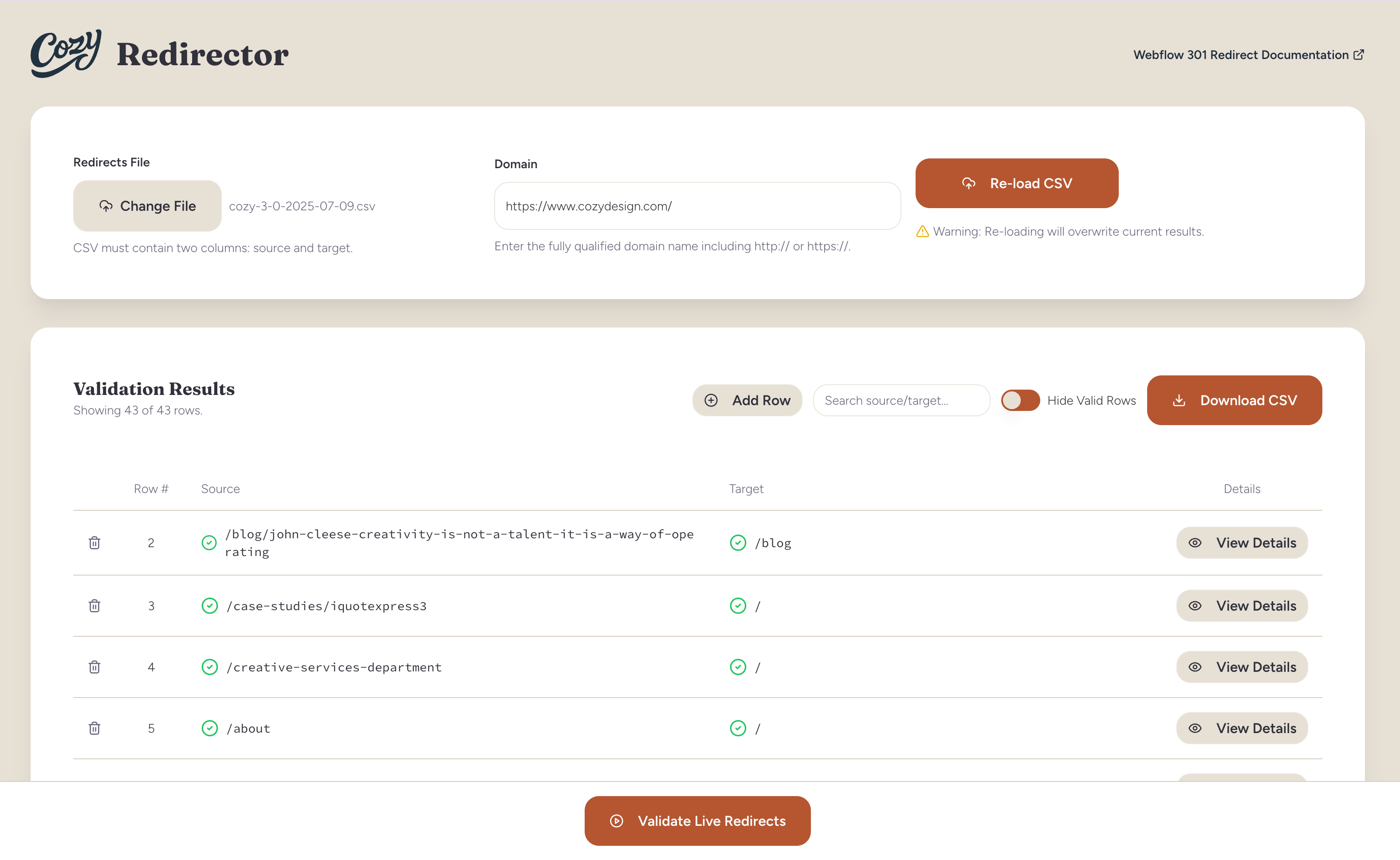
Task: Click target valid checkmark in row 5
Action: (738, 728)
